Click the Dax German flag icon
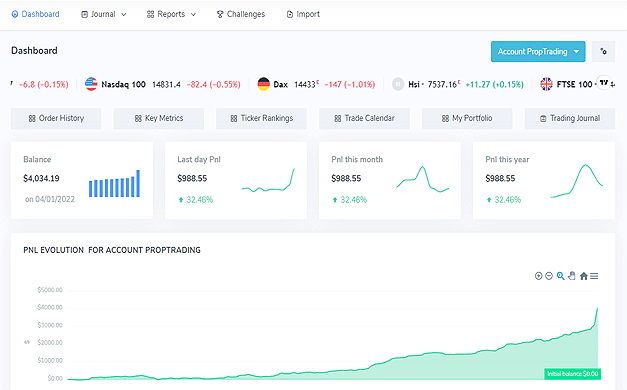Viewport: 627px width, 390px height. point(264,84)
